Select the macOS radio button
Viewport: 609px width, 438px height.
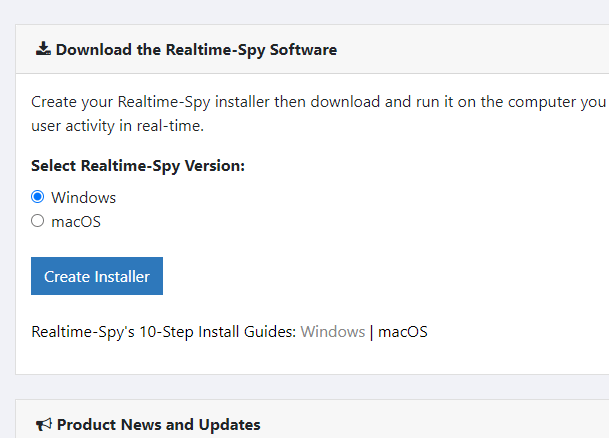(x=38, y=221)
